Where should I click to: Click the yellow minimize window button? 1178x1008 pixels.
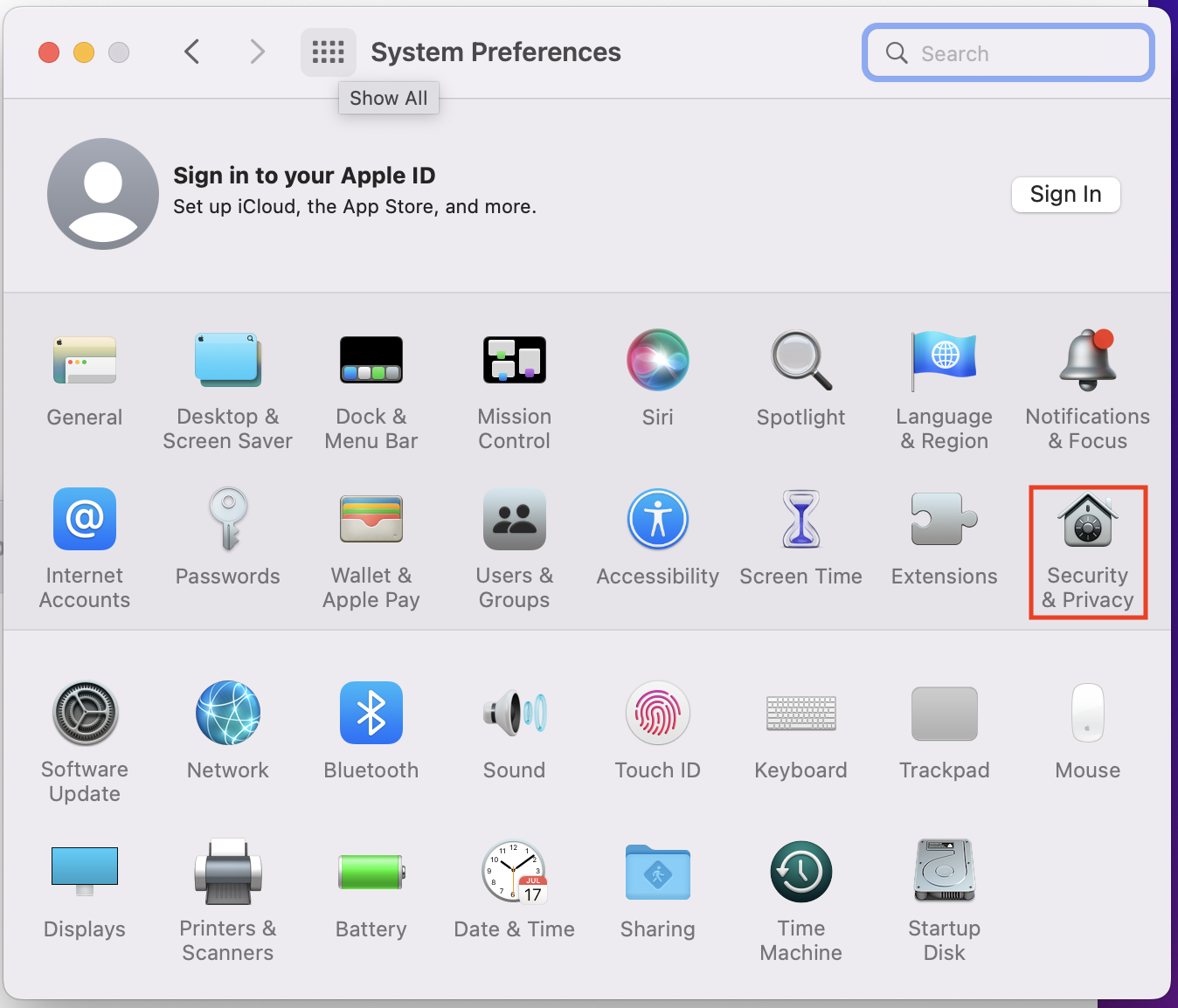(84, 52)
